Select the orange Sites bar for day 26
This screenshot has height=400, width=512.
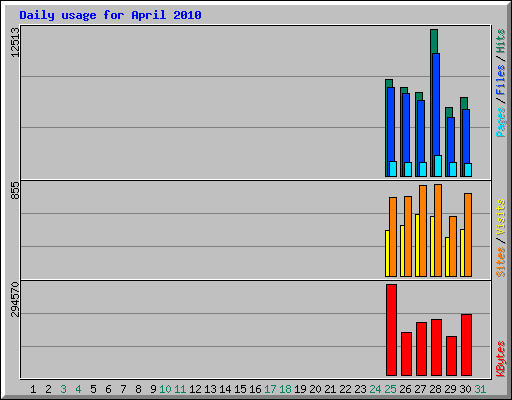[408, 236]
